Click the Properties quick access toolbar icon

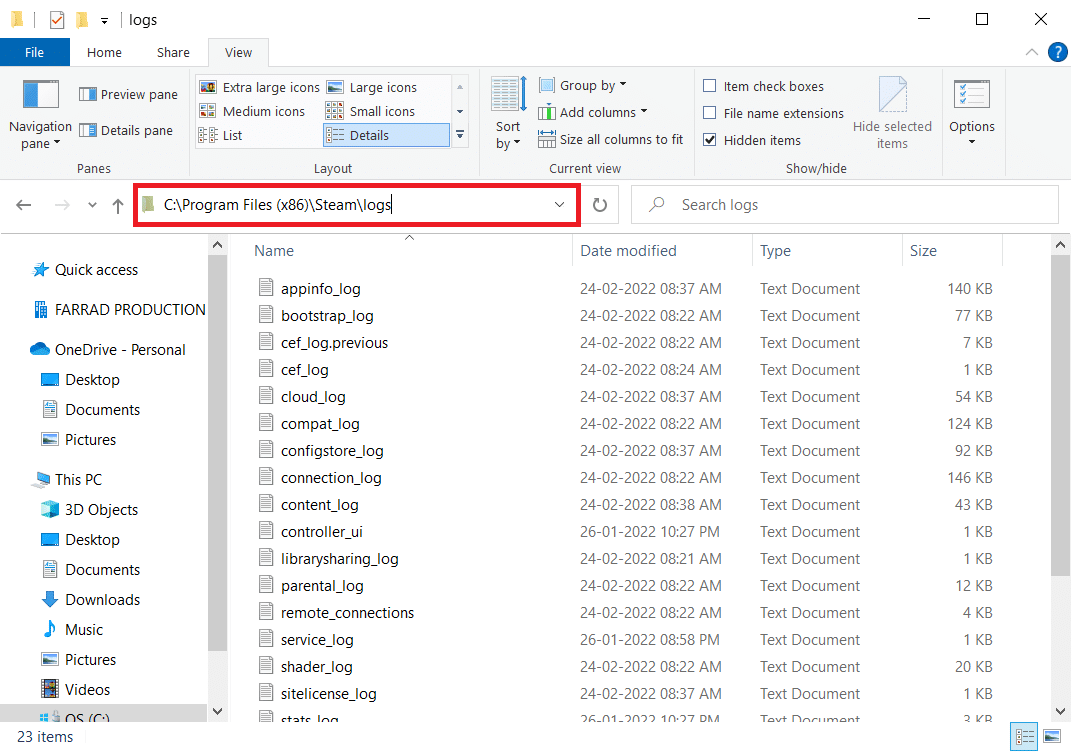click(x=57, y=20)
